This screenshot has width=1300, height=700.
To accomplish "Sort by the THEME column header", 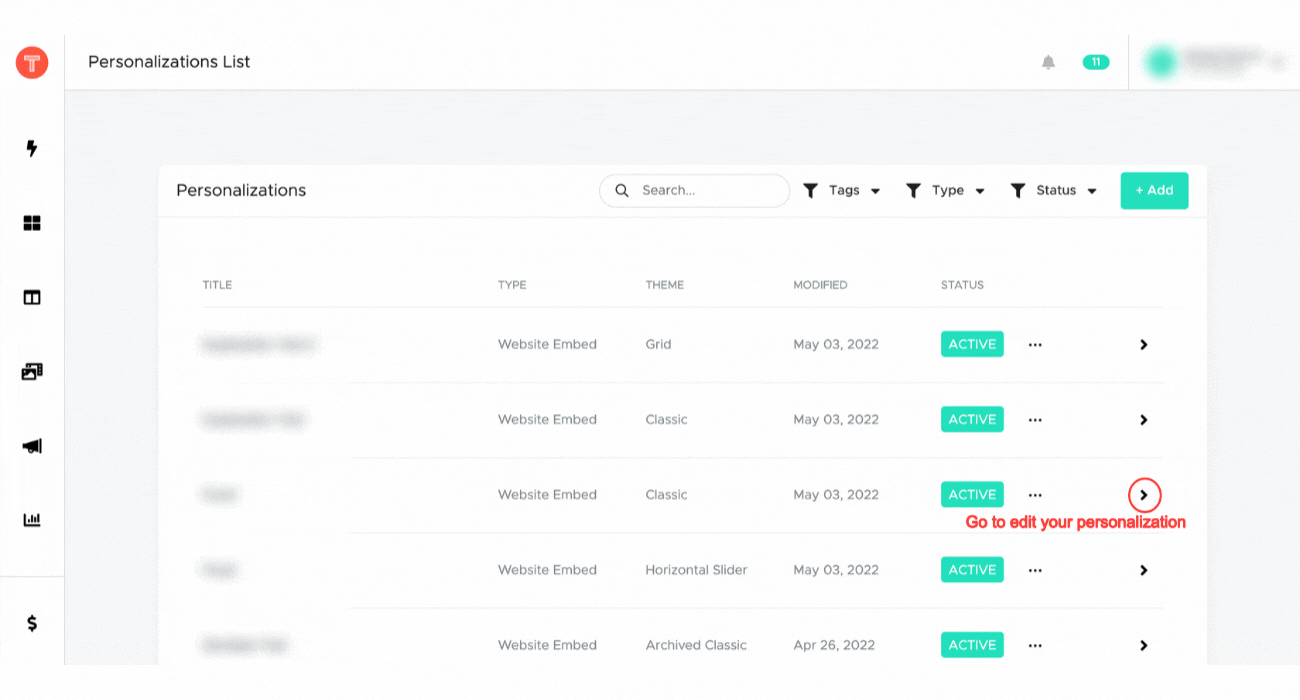I will [x=665, y=285].
